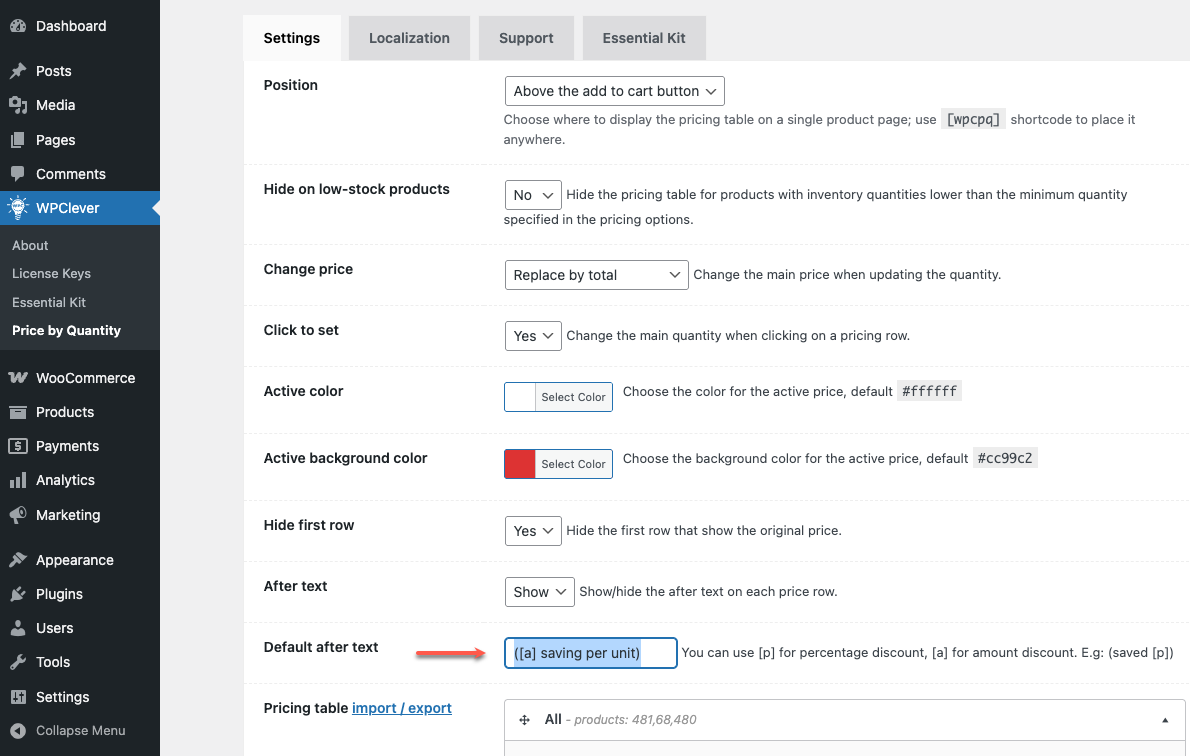This screenshot has width=1190, height=756.
Task: Click the Default after text input field
Action: [x=590, y=653]
